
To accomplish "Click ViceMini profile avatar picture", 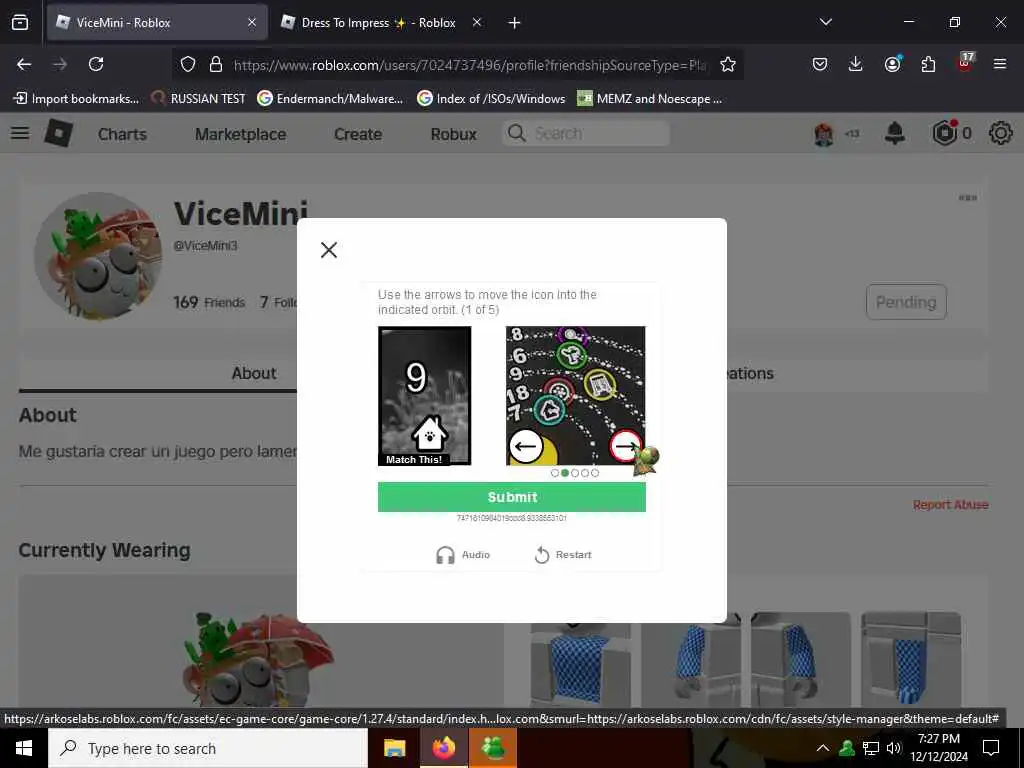I will (x=98, y=256).
